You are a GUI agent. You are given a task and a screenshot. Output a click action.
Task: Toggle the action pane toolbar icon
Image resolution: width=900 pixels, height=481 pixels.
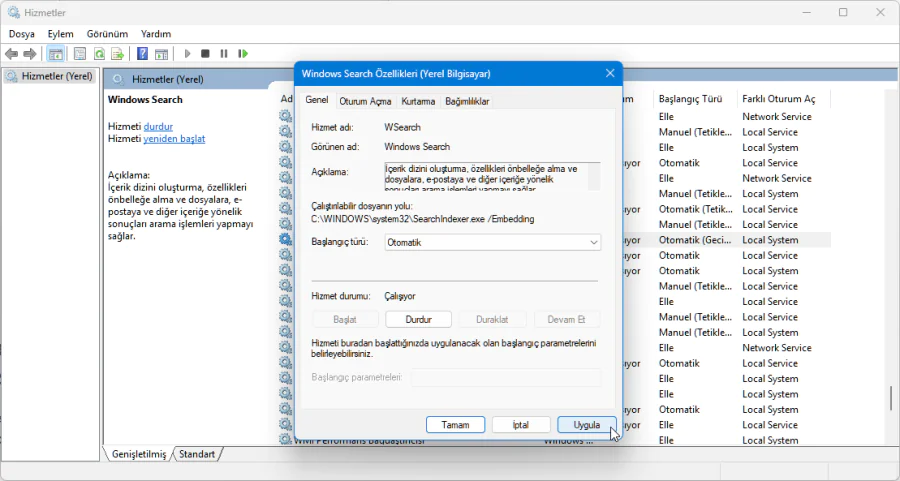tap(162, 54)
